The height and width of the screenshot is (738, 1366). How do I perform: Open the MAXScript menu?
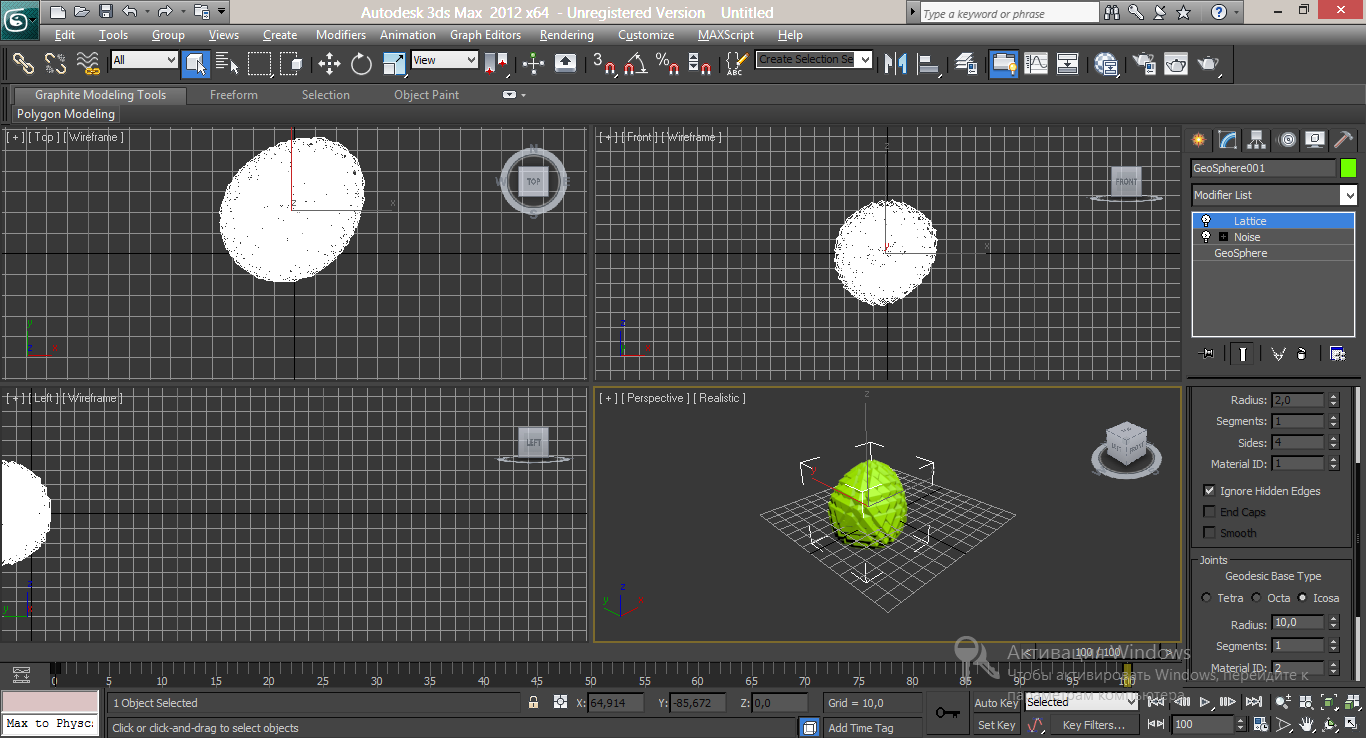[726, 35]
